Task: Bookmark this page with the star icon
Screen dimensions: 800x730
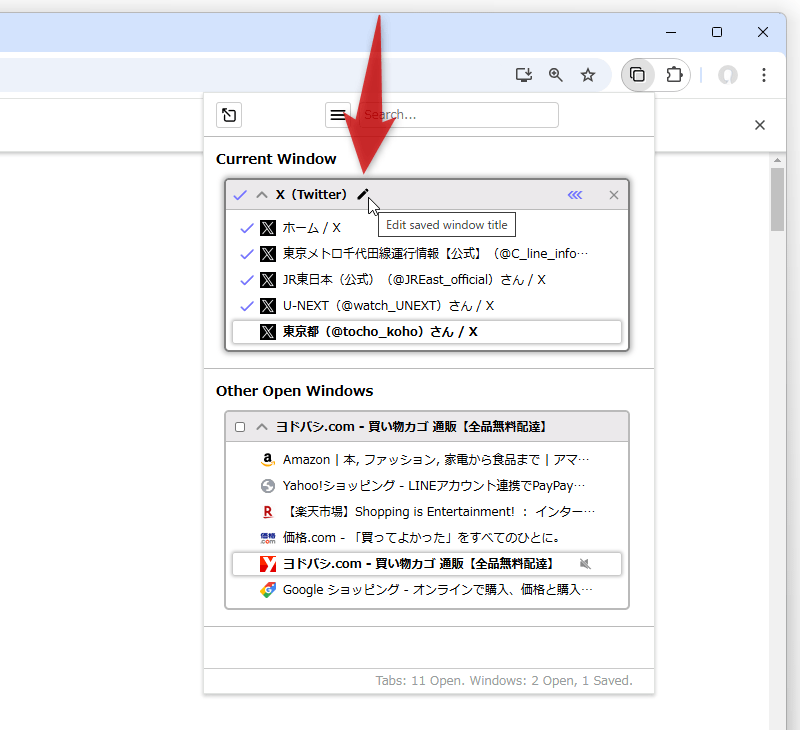Action: tap(588, 75)
